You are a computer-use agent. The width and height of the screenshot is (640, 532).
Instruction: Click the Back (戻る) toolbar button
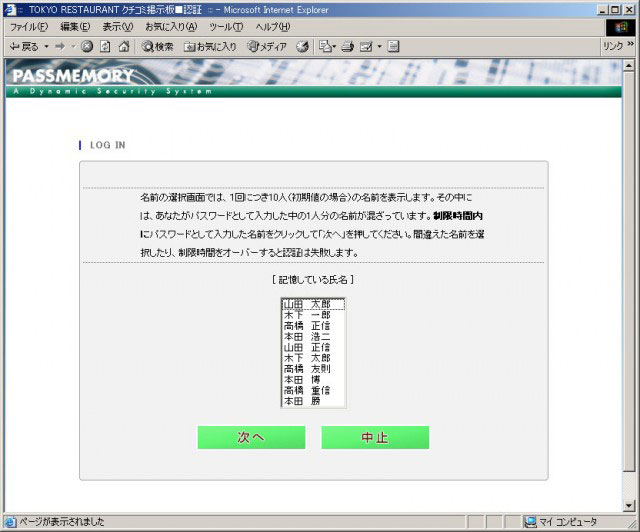(24, 46)
